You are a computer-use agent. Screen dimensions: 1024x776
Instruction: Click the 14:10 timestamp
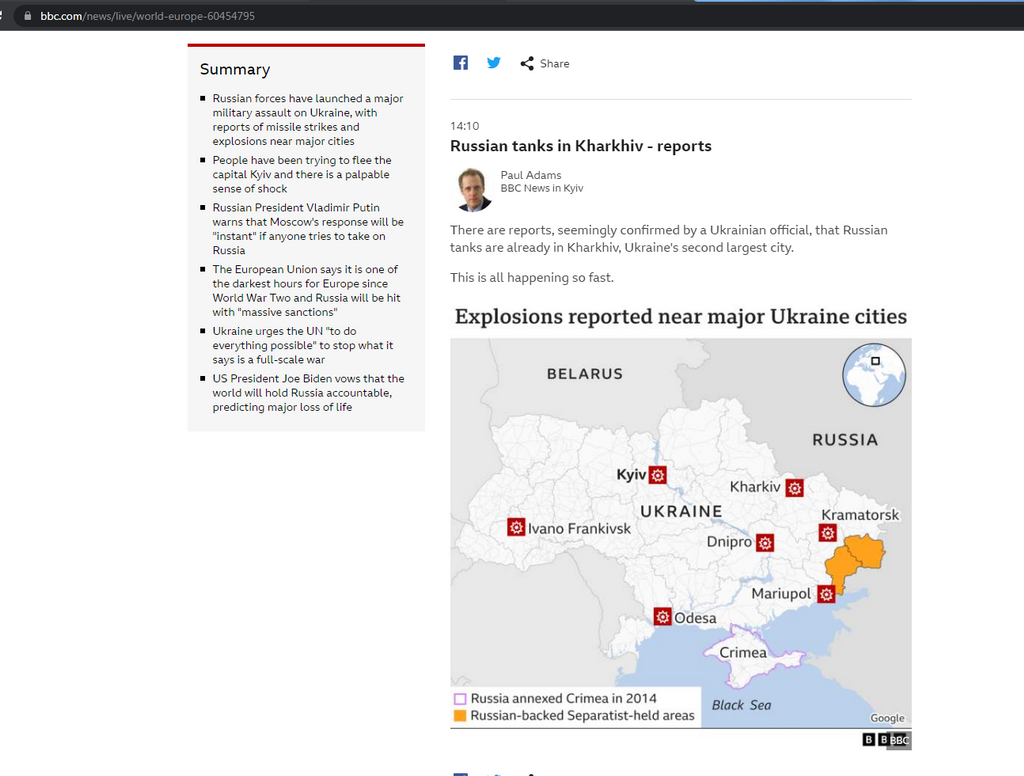(464, 125)
